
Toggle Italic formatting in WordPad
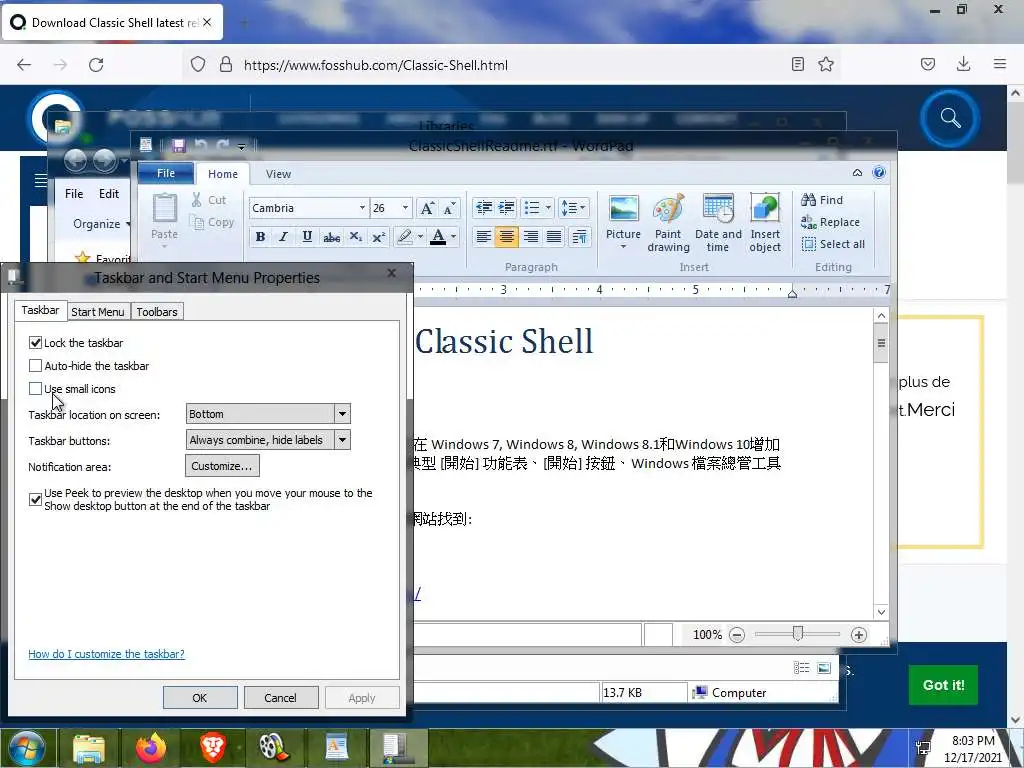pyautogui.click(x=283, y=236)
